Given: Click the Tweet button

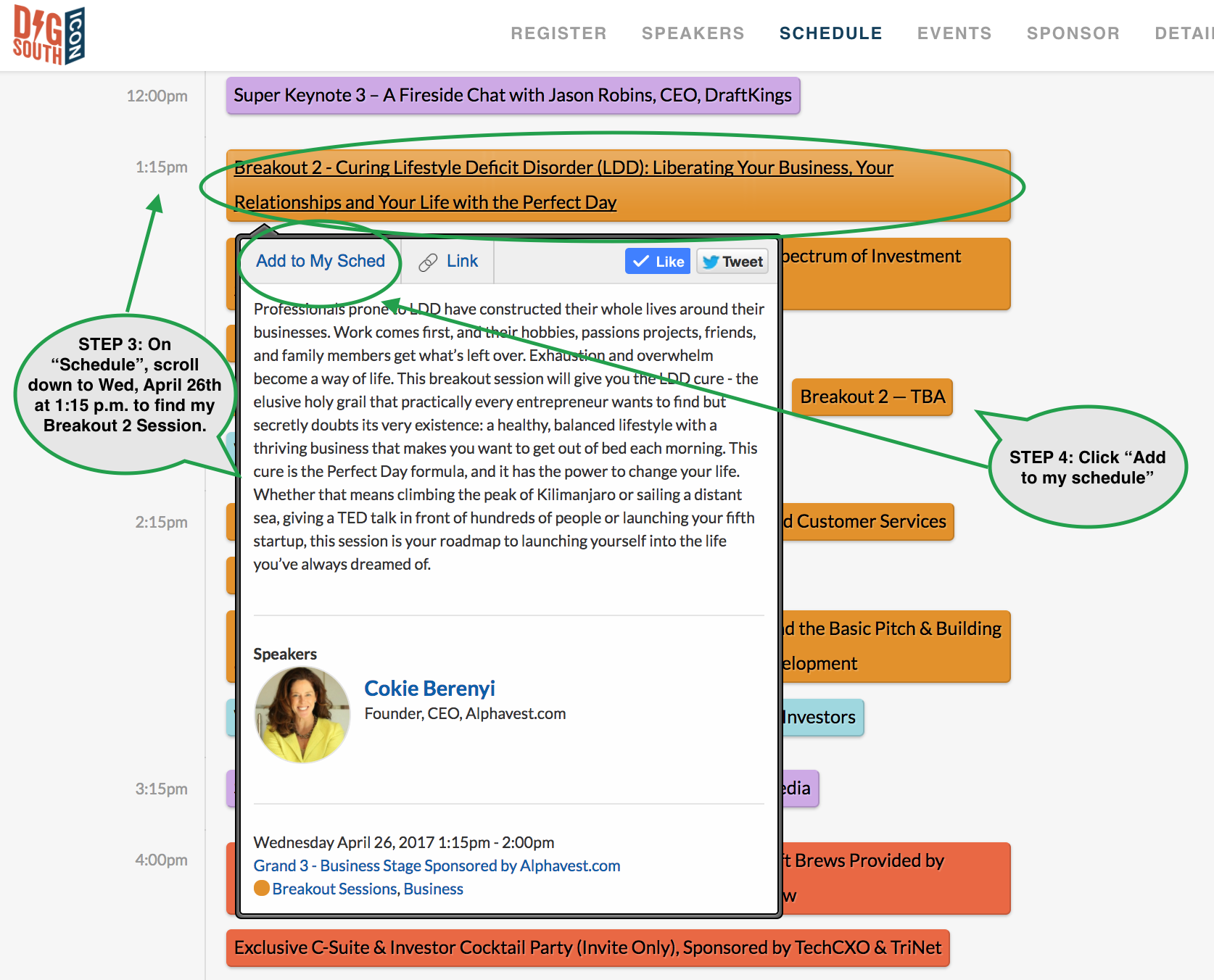Looking at the screenshot, I should [x=732, y=262].
